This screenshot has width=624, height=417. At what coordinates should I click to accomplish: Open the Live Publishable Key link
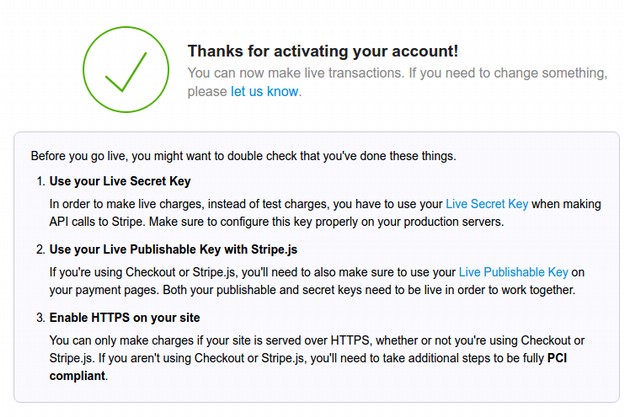(x=513, y=272)
